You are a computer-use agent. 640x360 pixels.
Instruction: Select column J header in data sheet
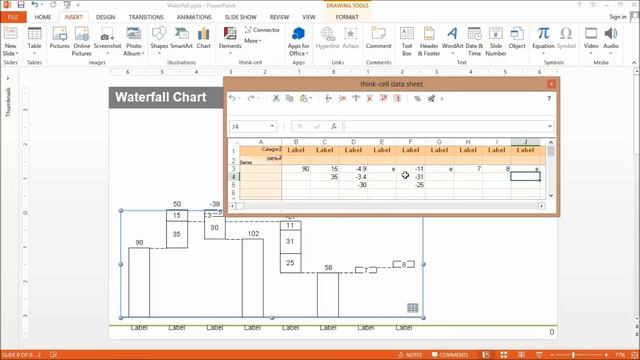pyautogui.click(x=525, y=142)
